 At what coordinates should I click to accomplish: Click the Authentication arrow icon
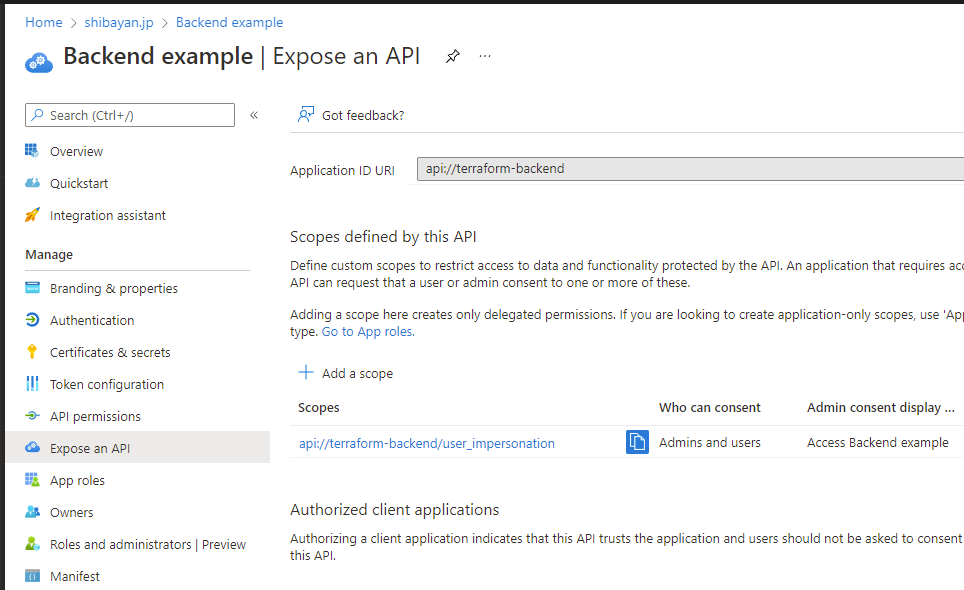click(x=32, y=320)
